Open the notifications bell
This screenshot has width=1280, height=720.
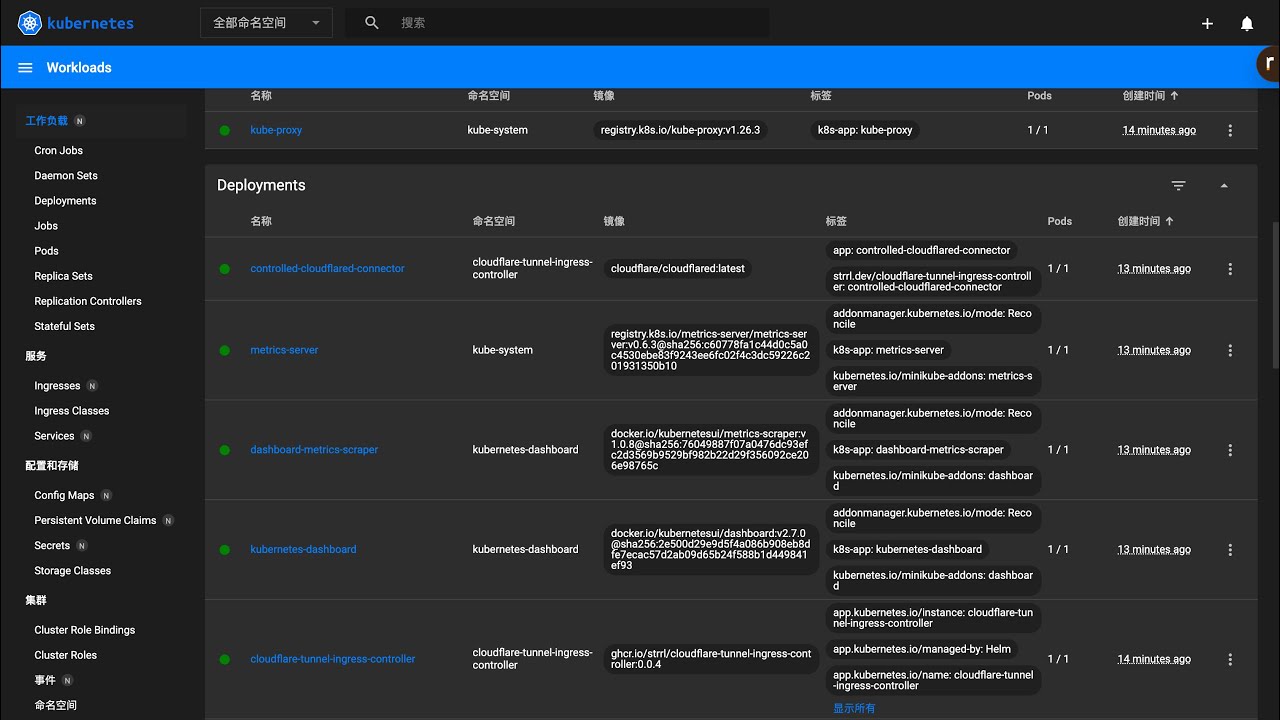[x=1247, y=23]
